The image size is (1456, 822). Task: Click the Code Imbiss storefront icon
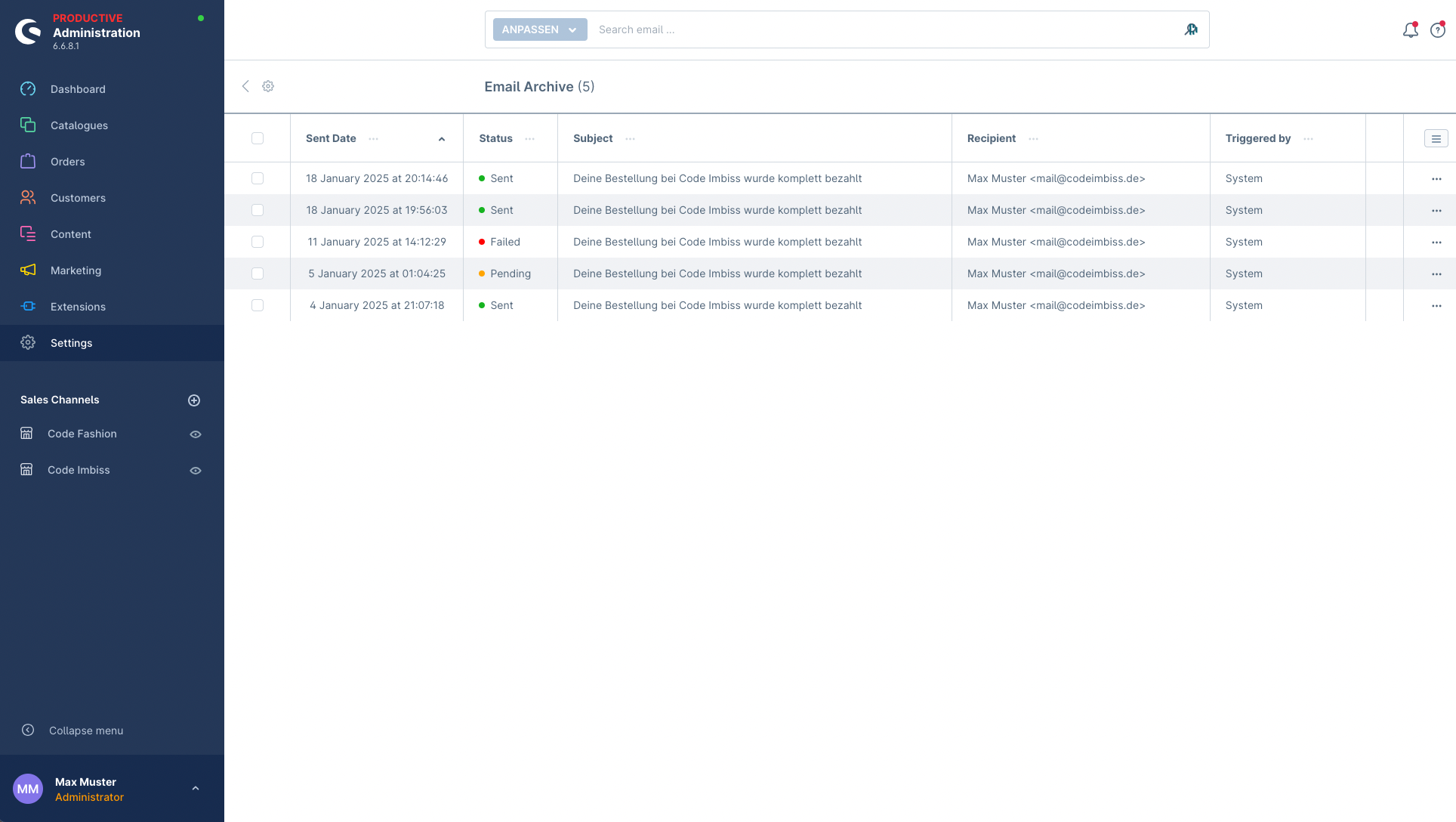coord(26,470)
